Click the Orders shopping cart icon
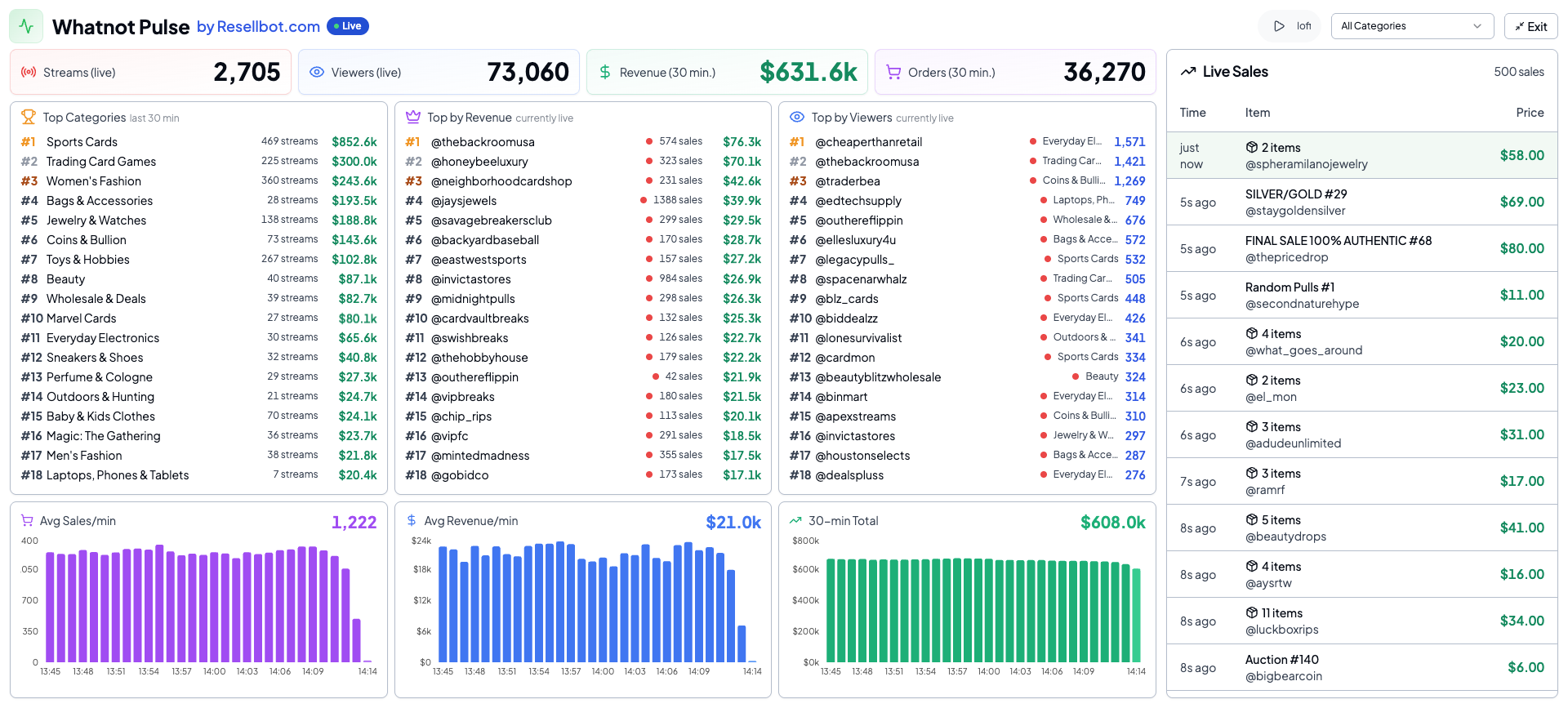 coord(893,72)
